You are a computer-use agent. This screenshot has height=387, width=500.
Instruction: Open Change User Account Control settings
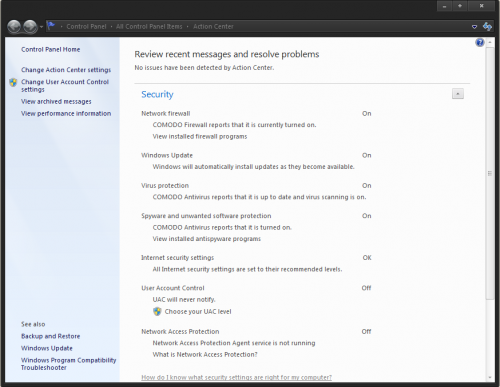65,85
